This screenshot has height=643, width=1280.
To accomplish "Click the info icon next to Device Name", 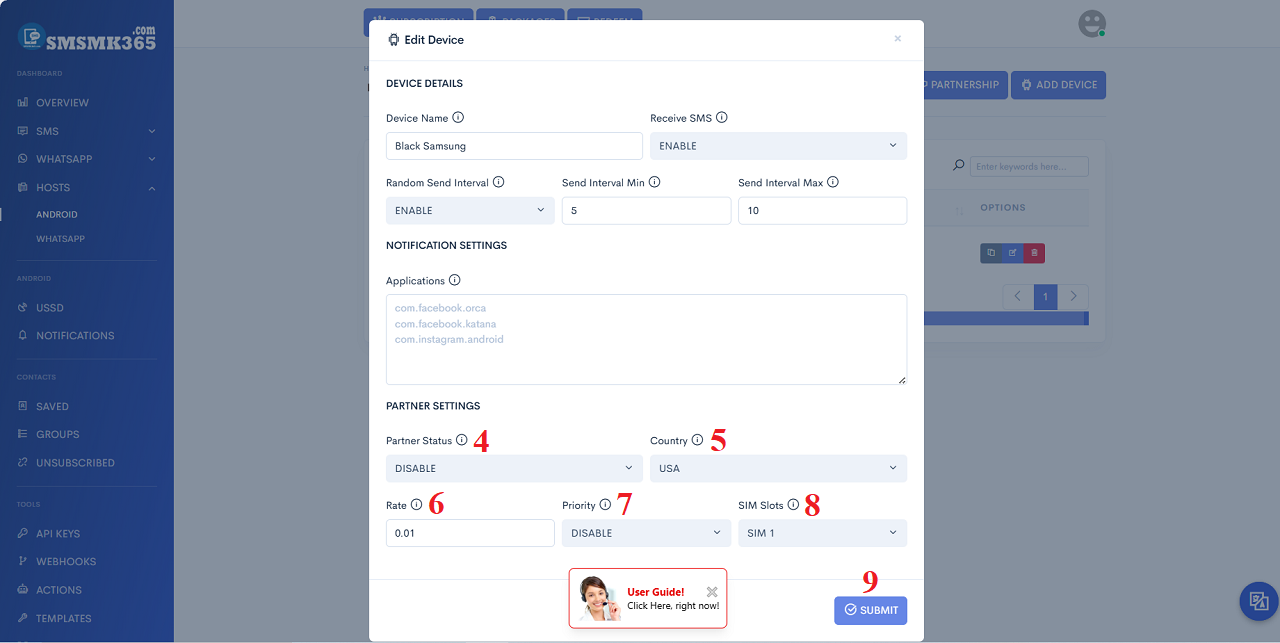I will (x=458, y=117).
